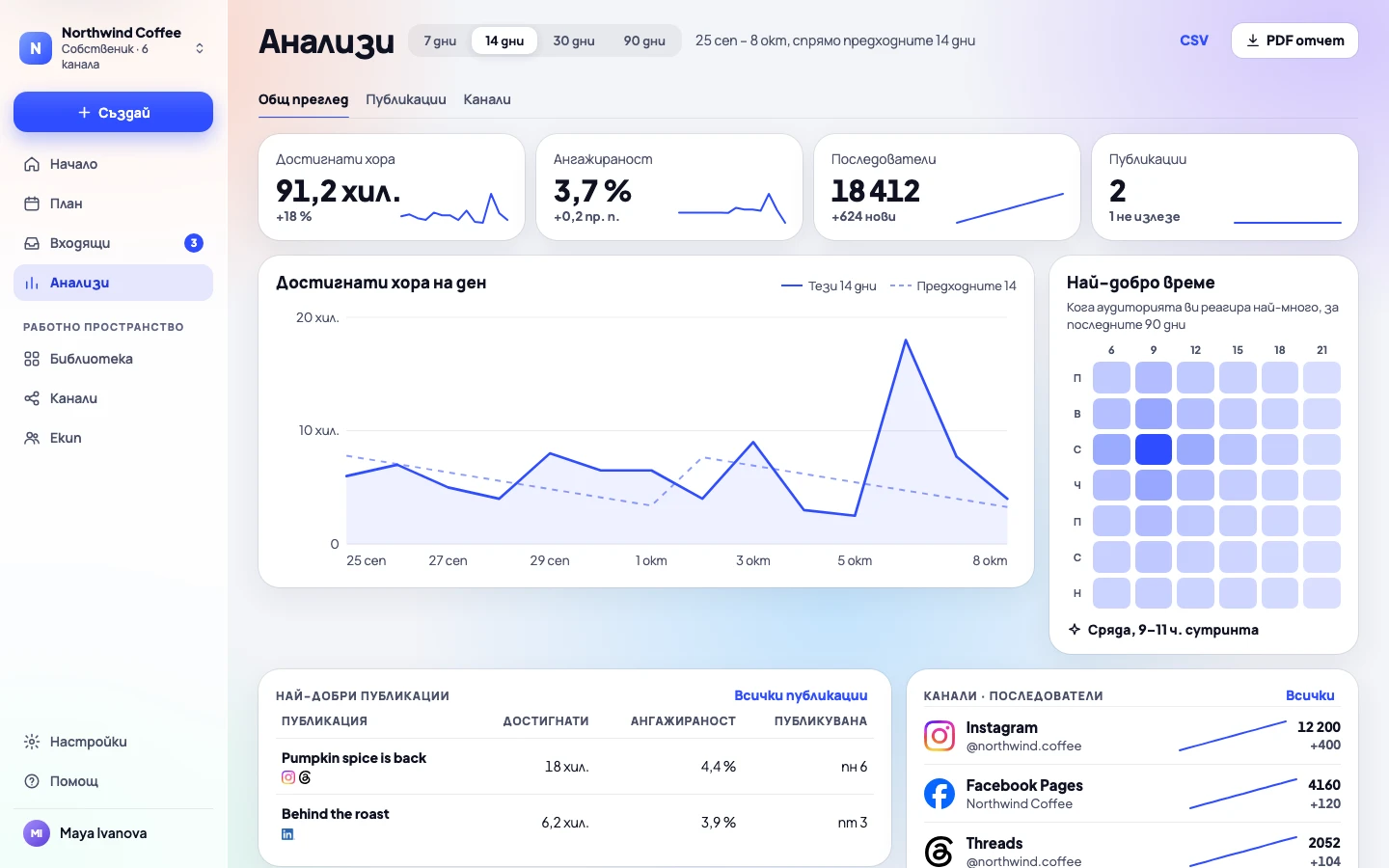The height and width of the screenshot is (868, 1389).
Task: Open the Ангажираност card
Action: tap(669, 187)
